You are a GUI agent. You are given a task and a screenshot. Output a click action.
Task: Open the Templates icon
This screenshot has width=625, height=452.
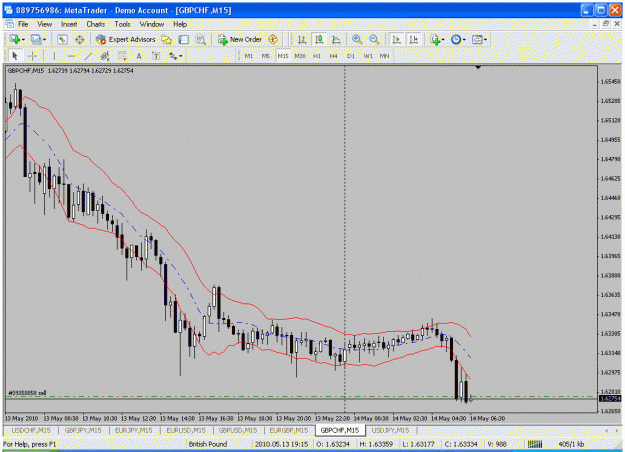click(477, 39)
